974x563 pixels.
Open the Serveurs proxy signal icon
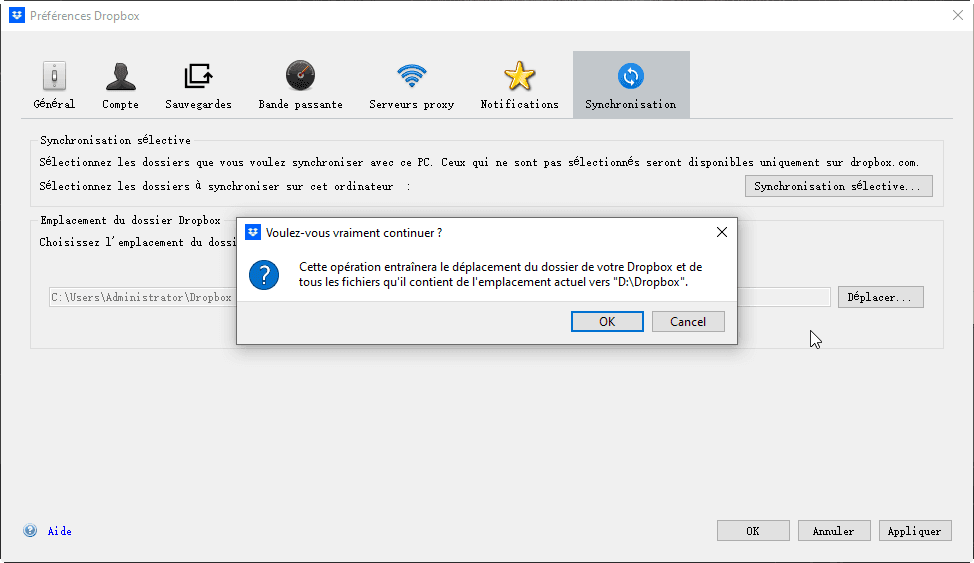(411, 77)
